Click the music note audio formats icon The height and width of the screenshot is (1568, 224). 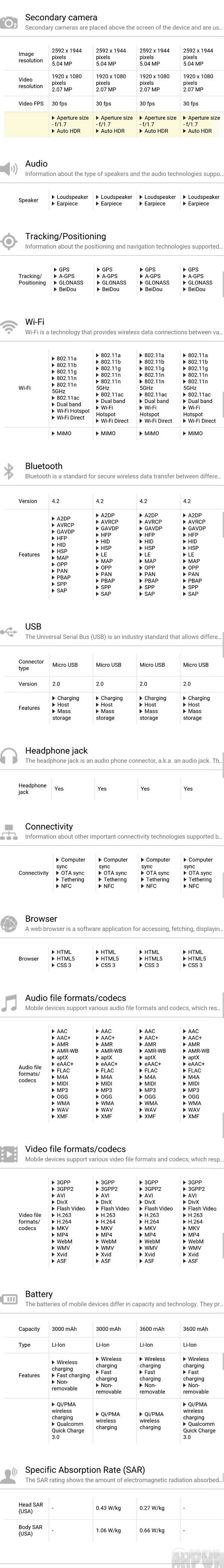click(x=9, y=1002)
